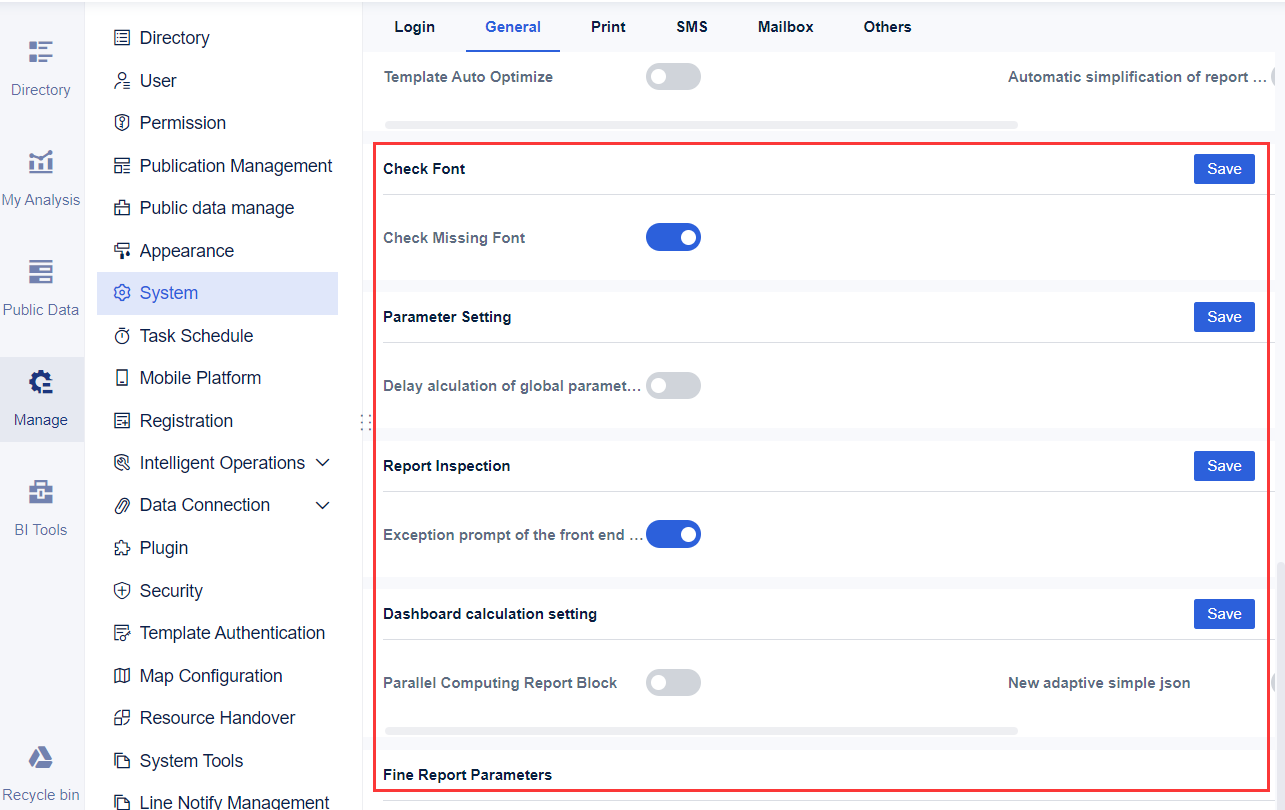The width and height of the screenshot is (1285, 810).
Task: Turn on Template Auto Optimize toggle
Action: click(x=673, y=77)
